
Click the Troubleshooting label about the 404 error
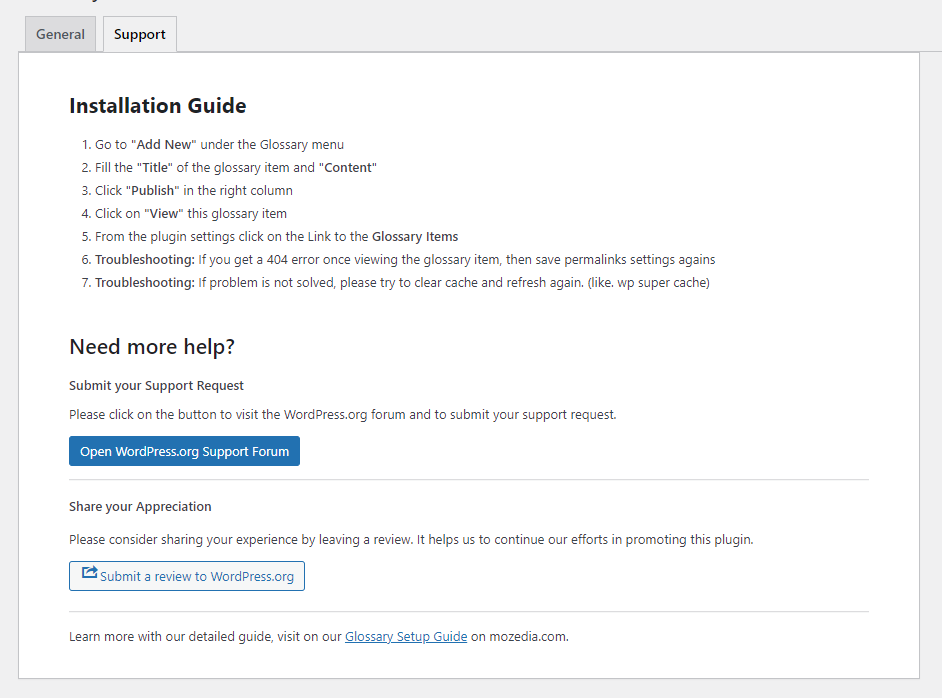[144, 259]
